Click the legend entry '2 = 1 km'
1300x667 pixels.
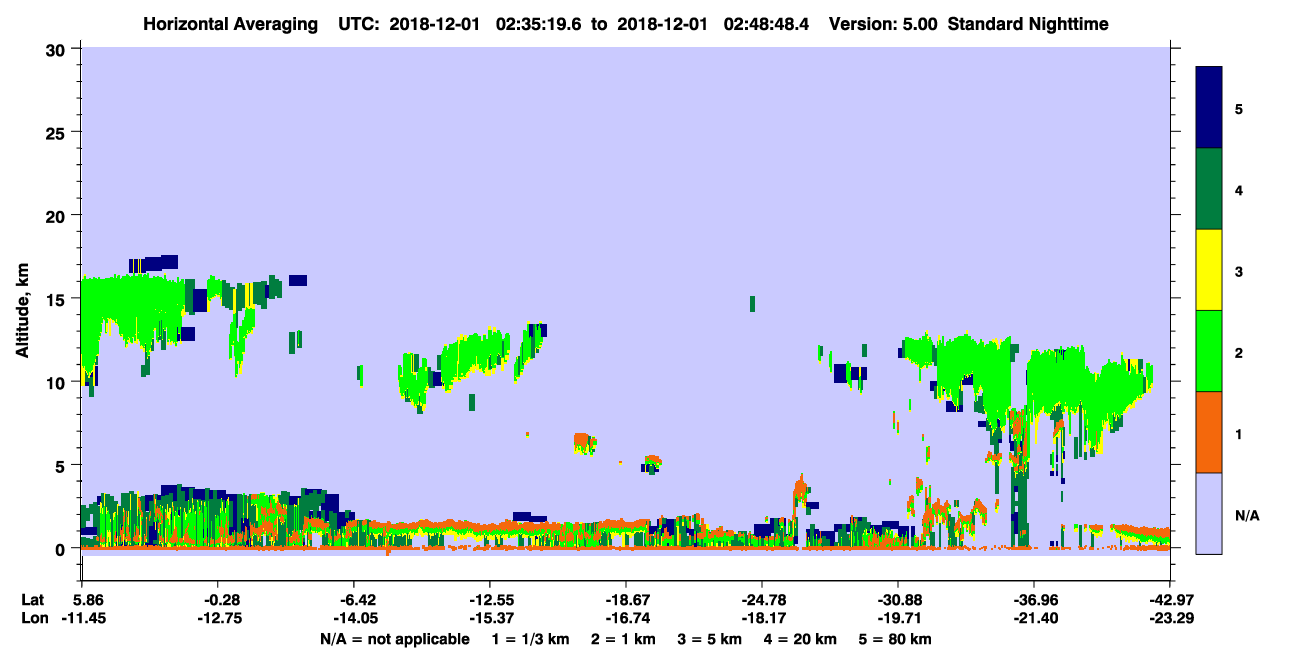pyautogui.click(x=623, y=639)
